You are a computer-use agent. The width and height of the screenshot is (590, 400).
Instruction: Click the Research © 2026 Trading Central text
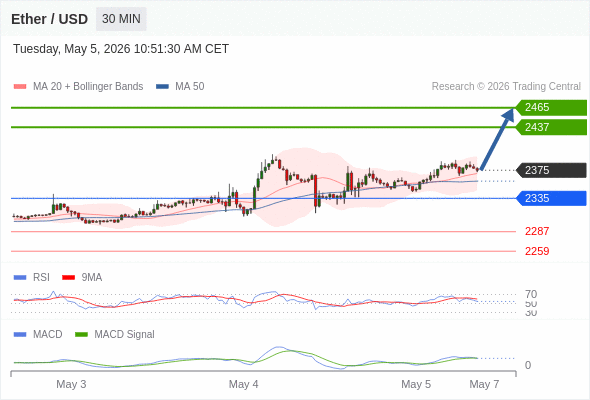[x=506, y=87]
